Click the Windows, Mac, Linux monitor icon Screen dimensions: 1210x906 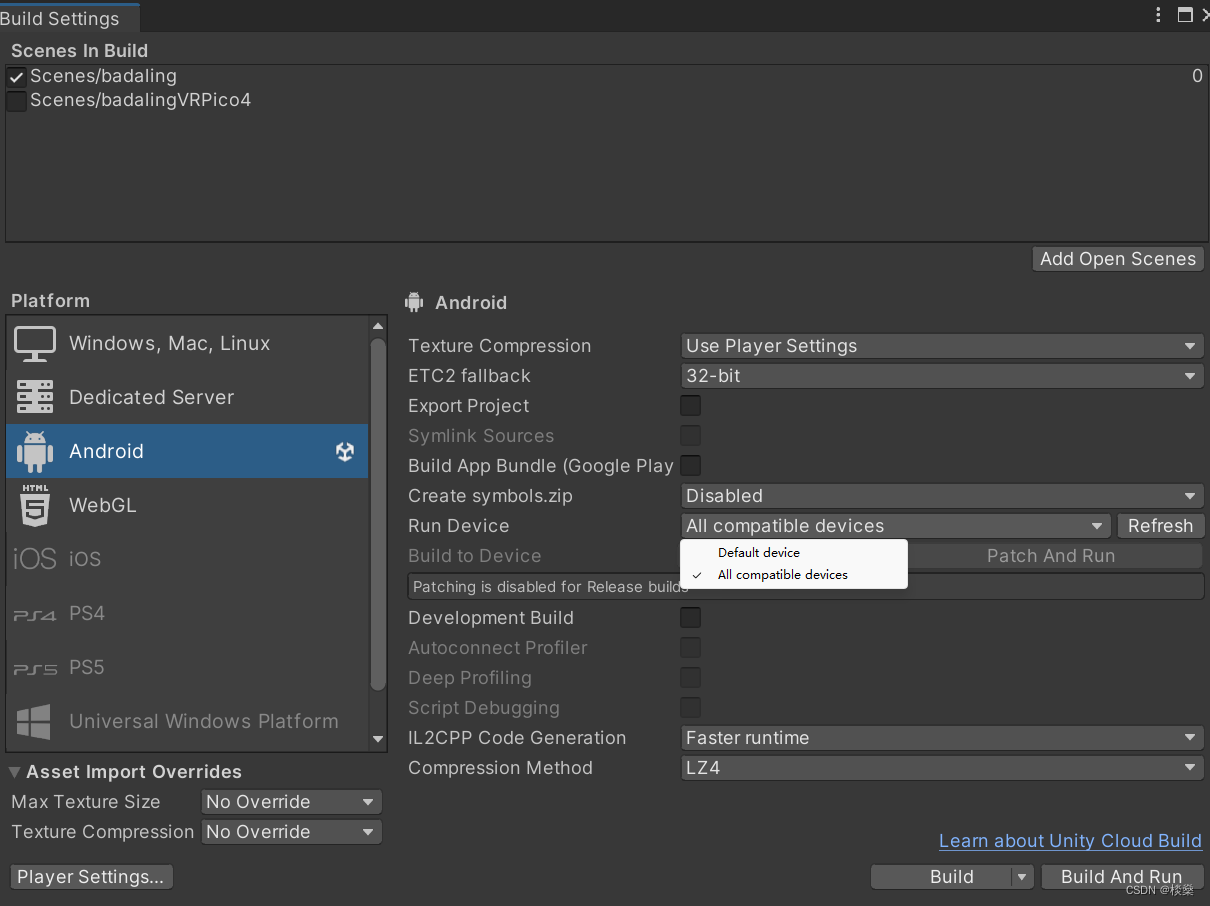(35, 344)
